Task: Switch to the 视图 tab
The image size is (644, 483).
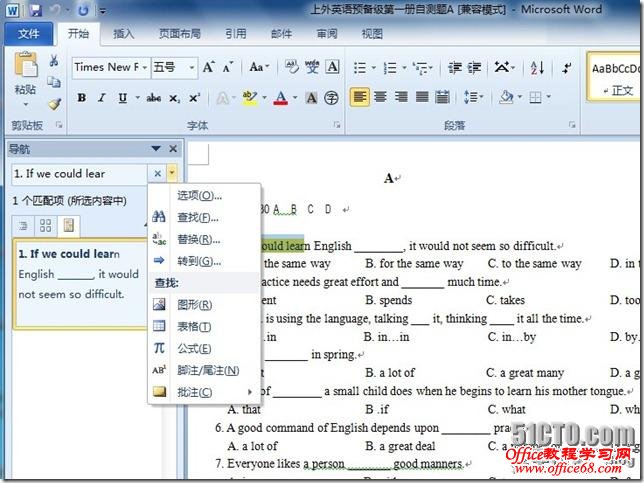Action: tap(372, 34)
